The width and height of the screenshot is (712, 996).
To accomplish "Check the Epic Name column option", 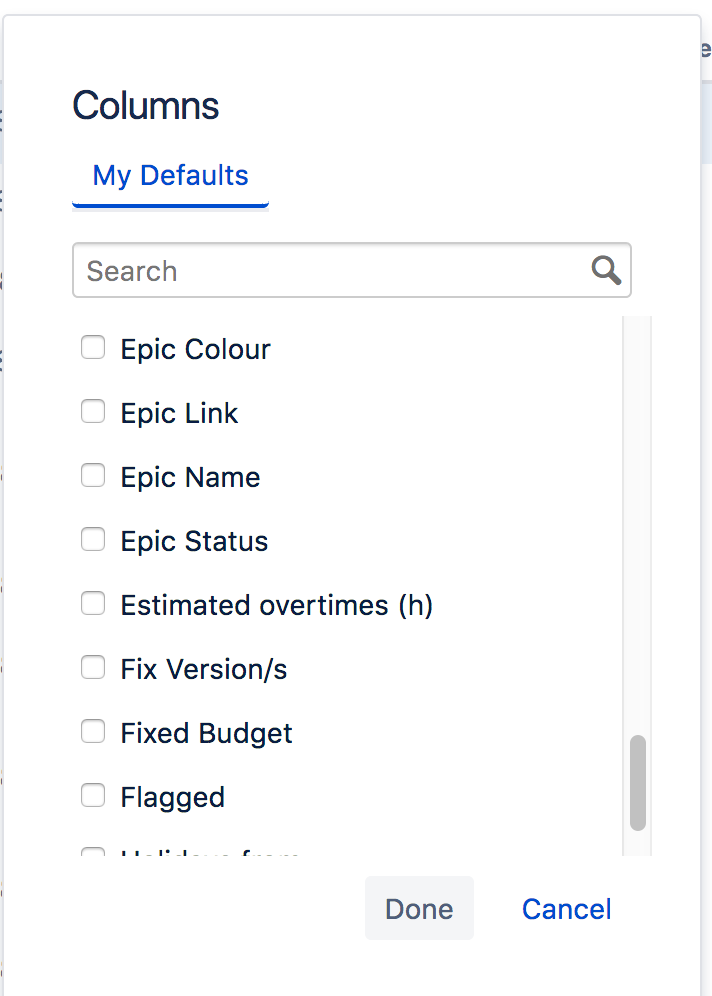I will [x=93, y=475].
